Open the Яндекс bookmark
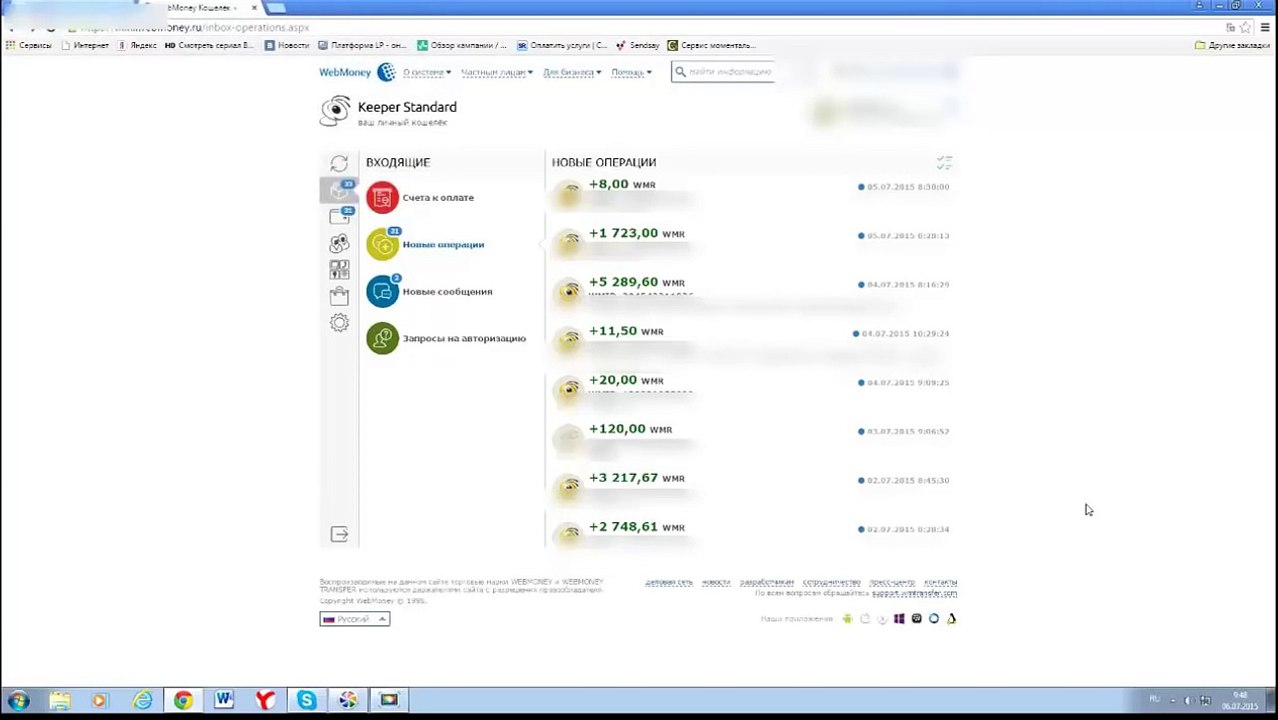This screenshot has width=1278, height=720. (x=138, y=45)
